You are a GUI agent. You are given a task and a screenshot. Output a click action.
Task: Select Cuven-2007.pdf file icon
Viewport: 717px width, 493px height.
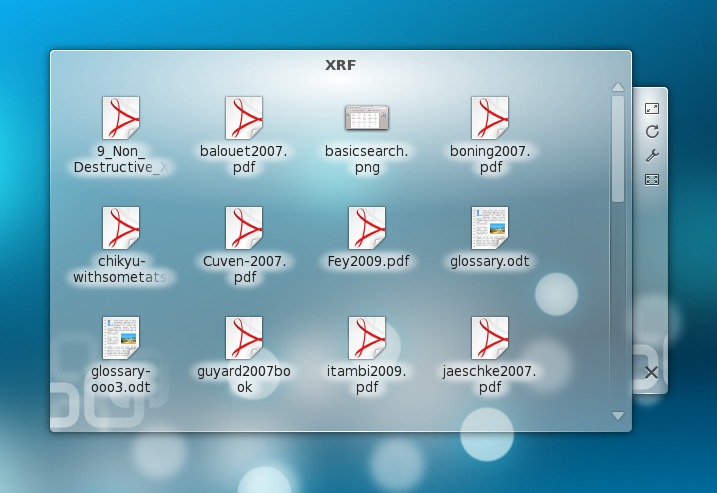(243, 228)
